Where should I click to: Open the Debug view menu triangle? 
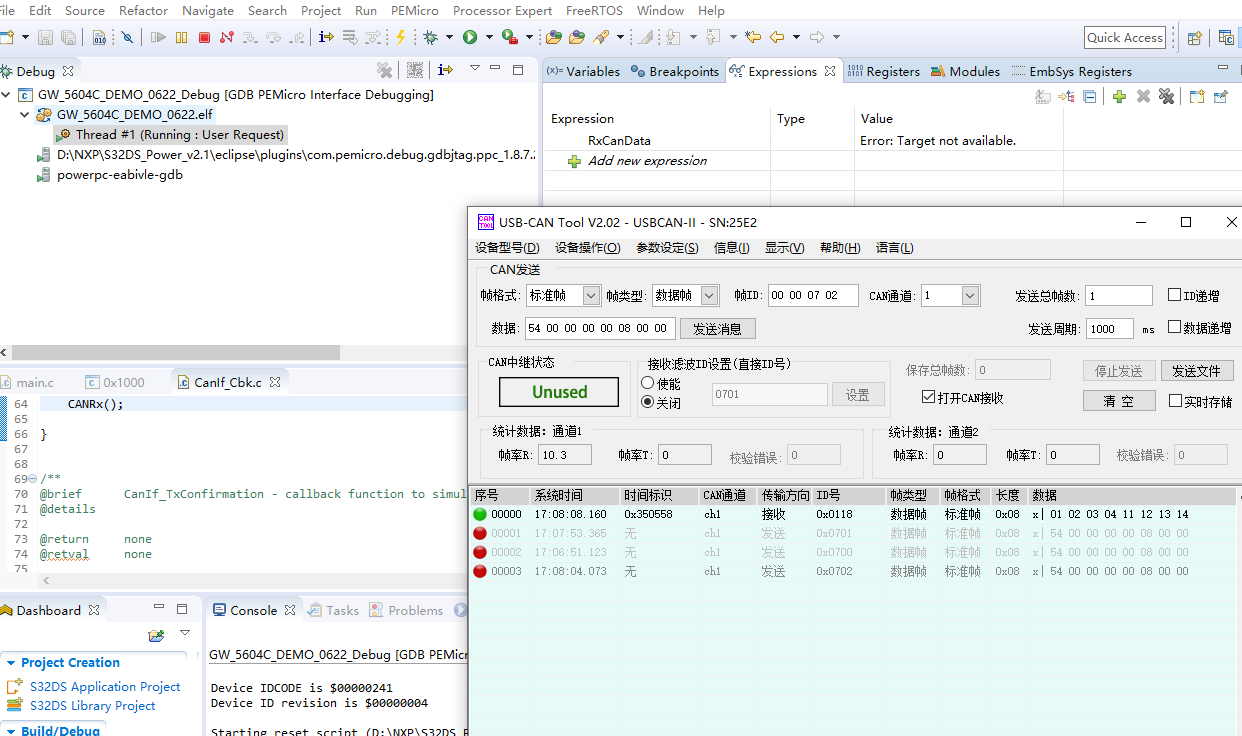pos(475,69)
